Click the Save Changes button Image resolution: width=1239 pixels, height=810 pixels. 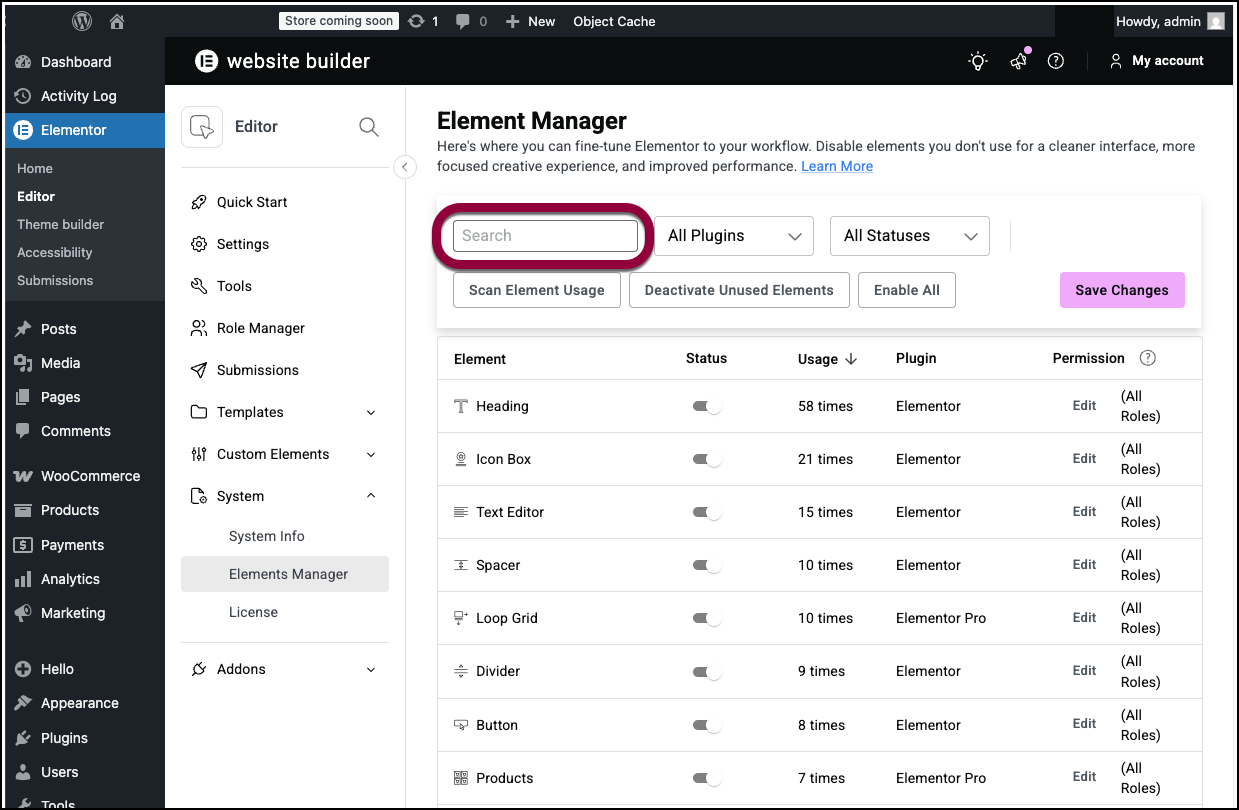[x=1121, y=290]
